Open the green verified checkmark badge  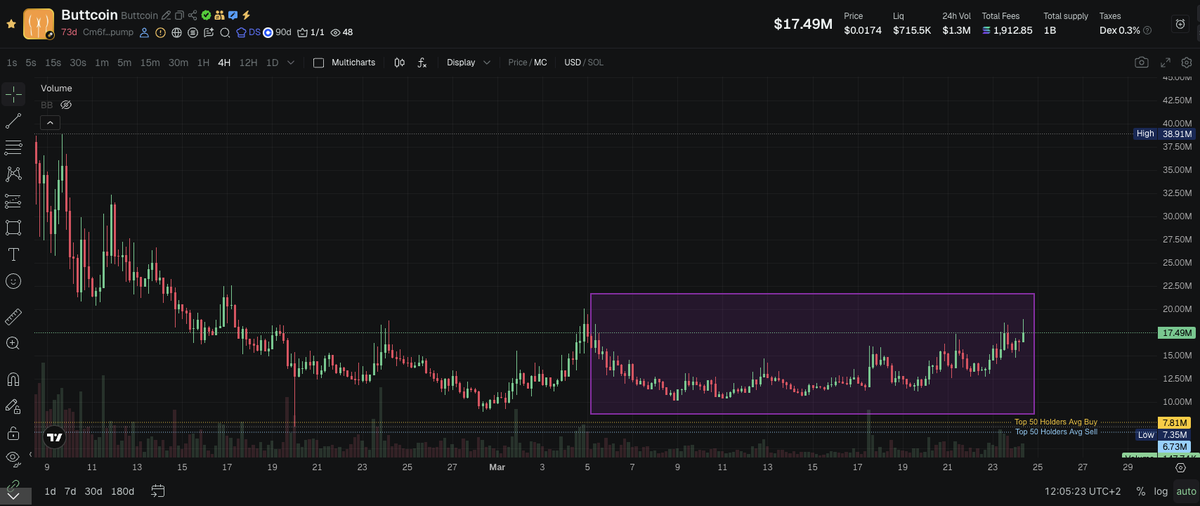[206, 16]
